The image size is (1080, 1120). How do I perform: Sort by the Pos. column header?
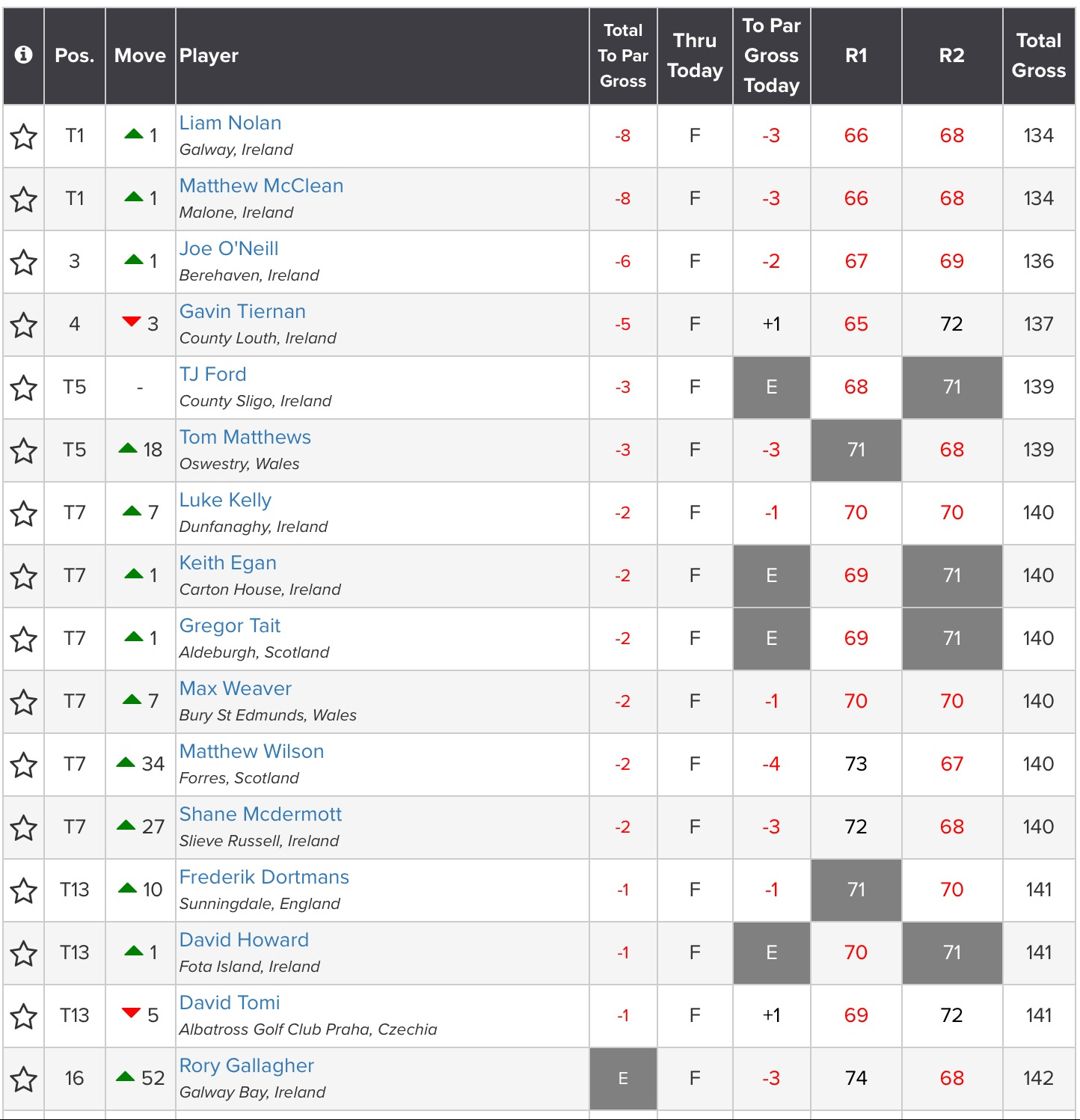(x=75, y=55)
